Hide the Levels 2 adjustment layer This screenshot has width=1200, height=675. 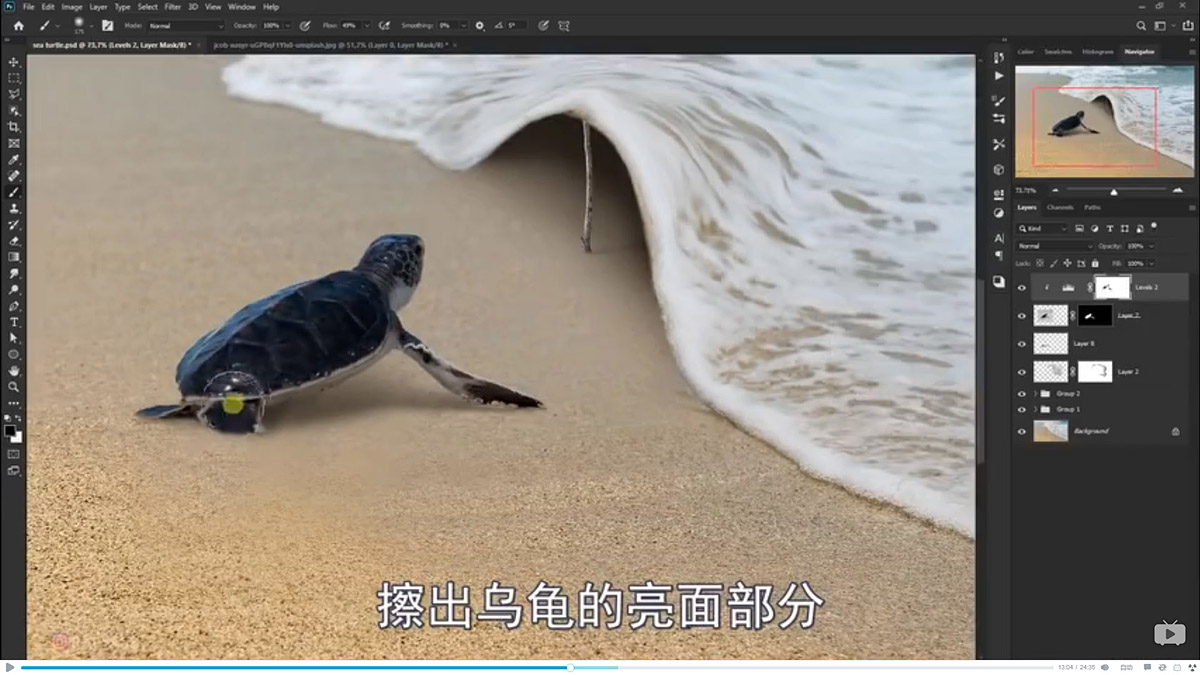[1022, 287]
